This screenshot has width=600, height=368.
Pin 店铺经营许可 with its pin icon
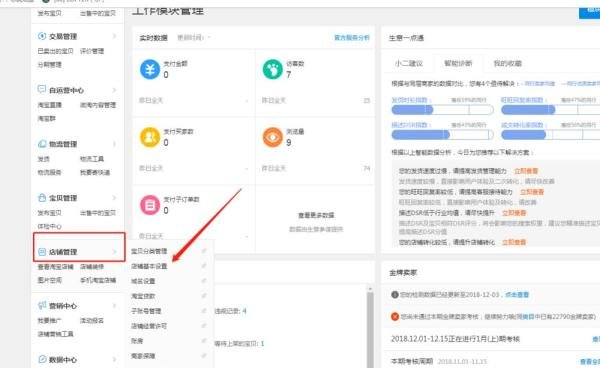204,326
